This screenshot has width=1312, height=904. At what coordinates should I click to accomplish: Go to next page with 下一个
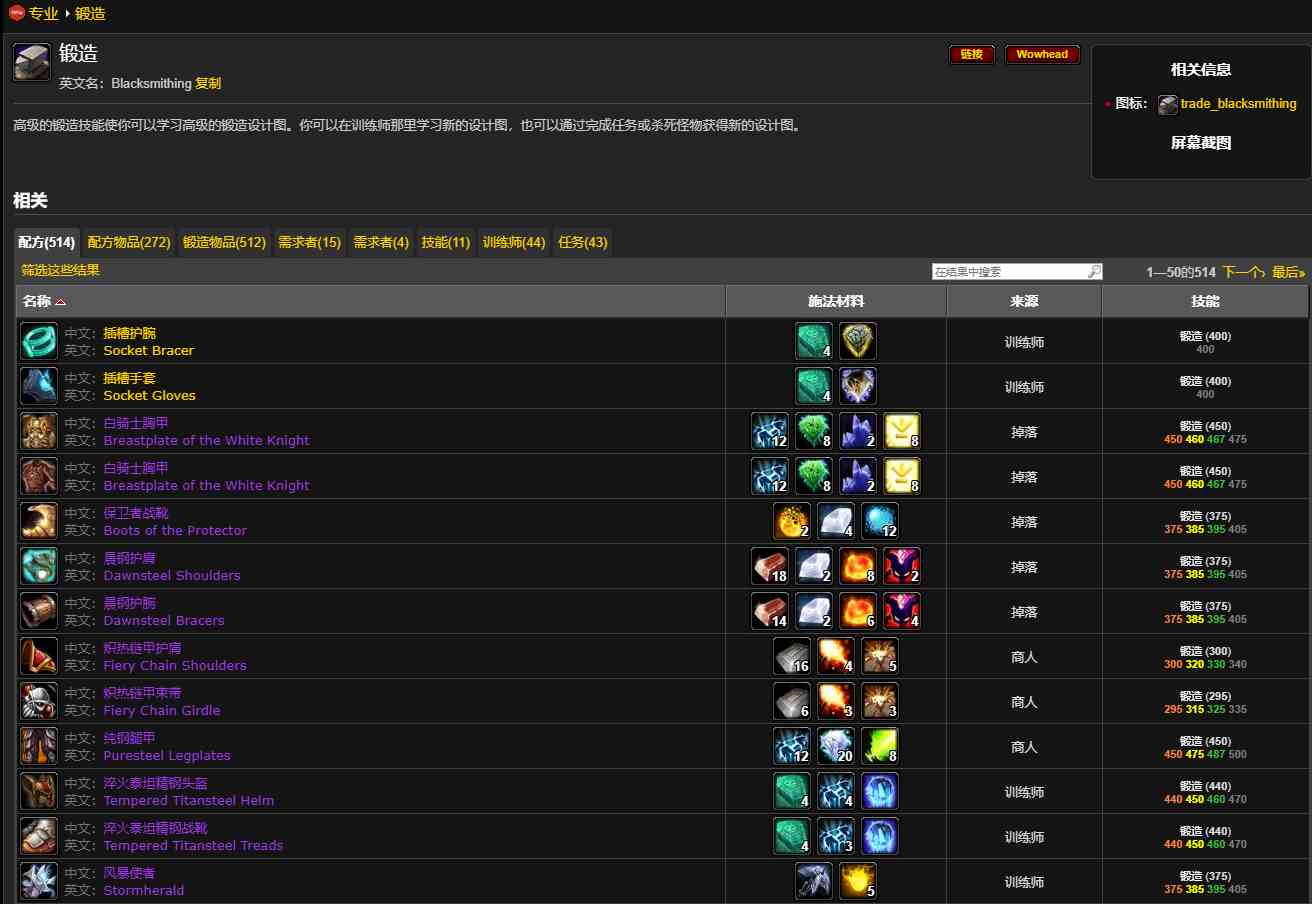pos(1242,272)
